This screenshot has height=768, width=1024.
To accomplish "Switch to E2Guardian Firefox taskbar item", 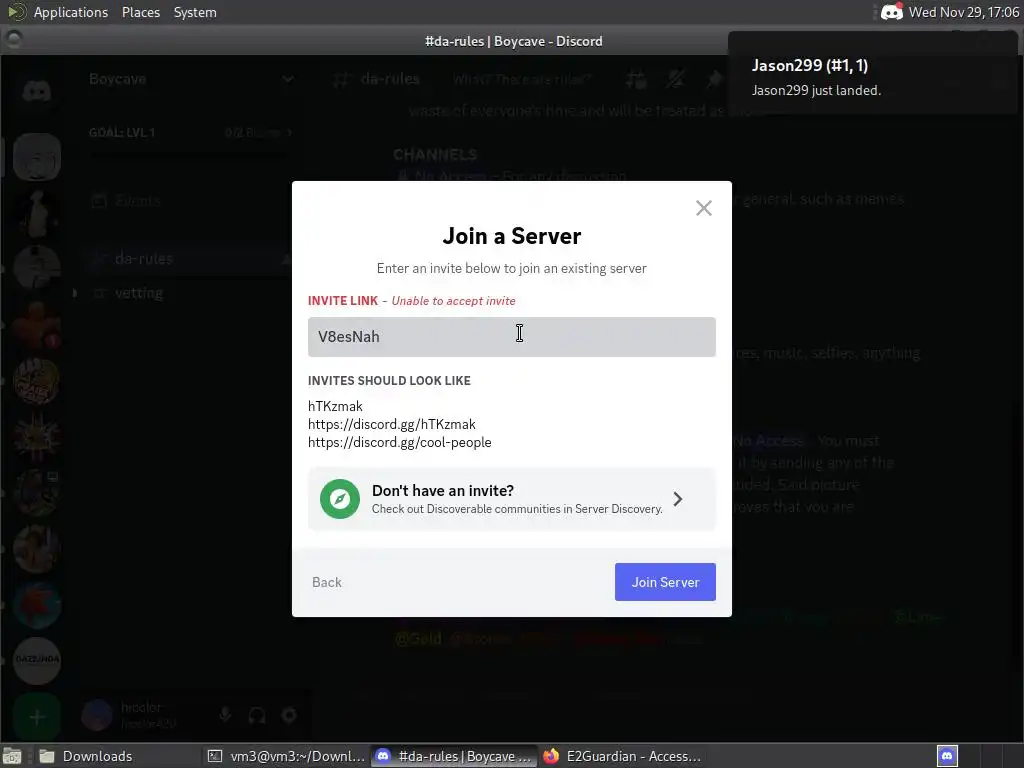I will pos(622,756).
